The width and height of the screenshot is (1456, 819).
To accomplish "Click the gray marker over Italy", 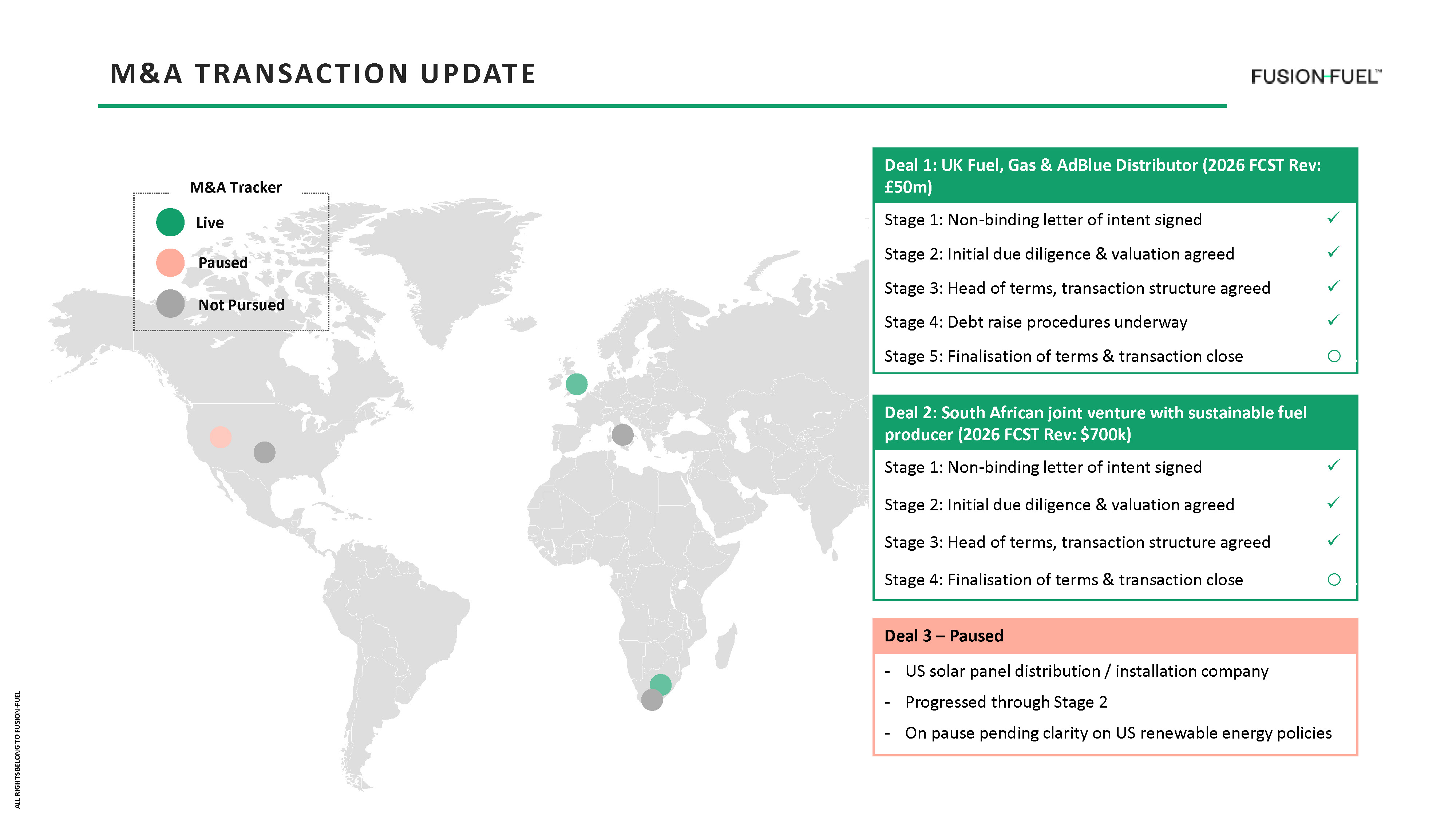I will 622,435.
